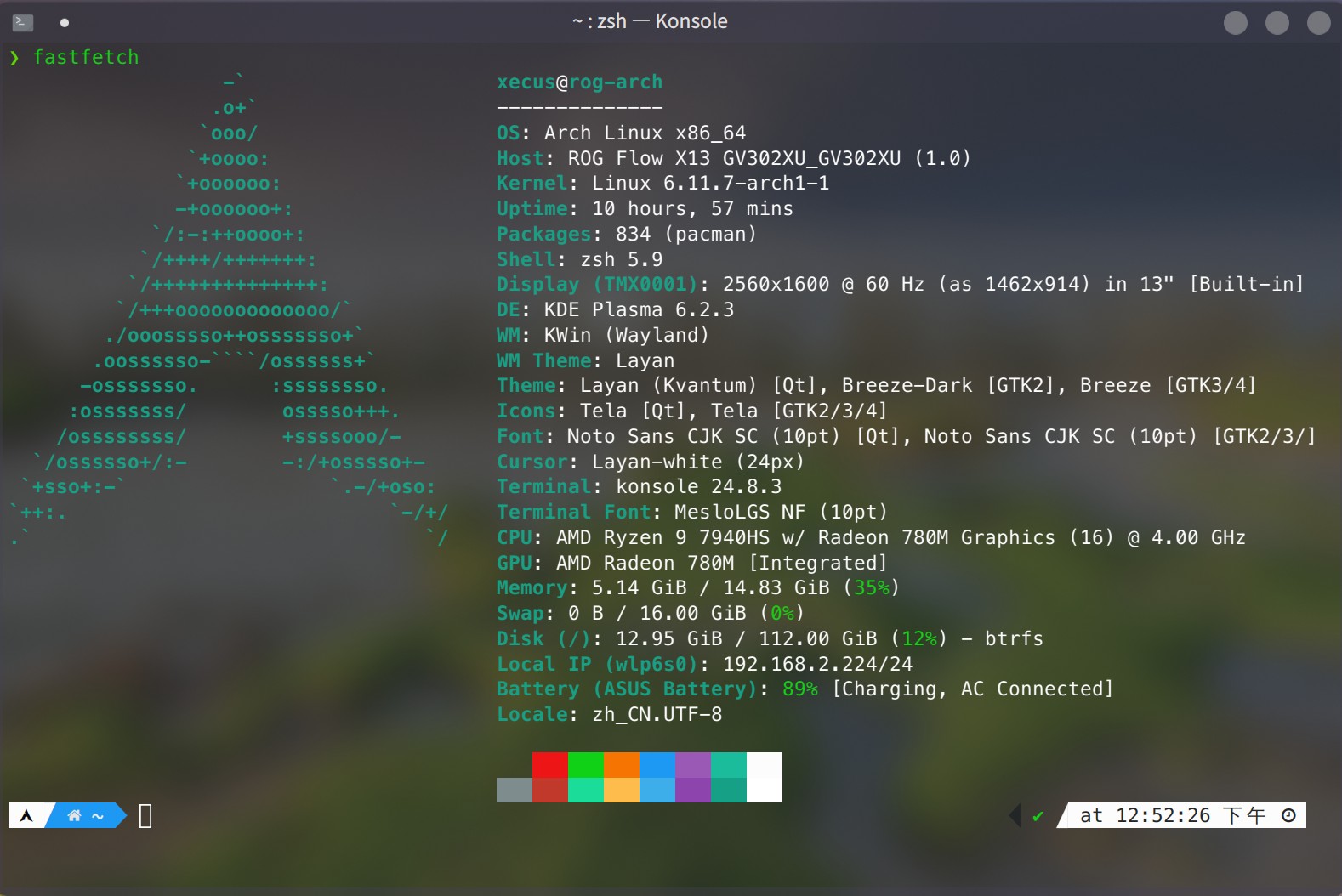Click the "~ : zsh — Konsole" window title

[650, 21]
